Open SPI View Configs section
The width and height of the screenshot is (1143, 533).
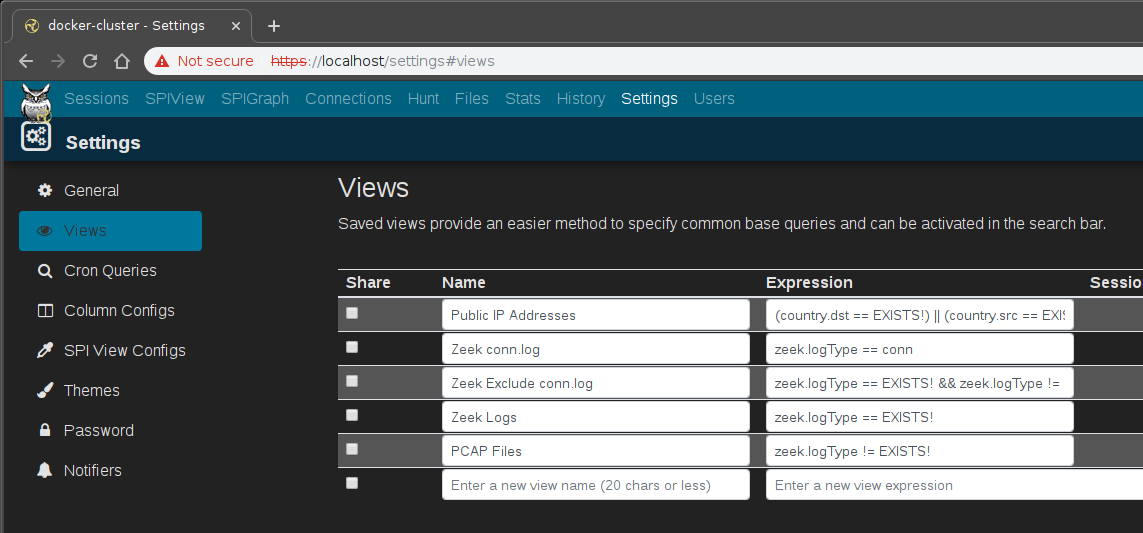(110, 351)
